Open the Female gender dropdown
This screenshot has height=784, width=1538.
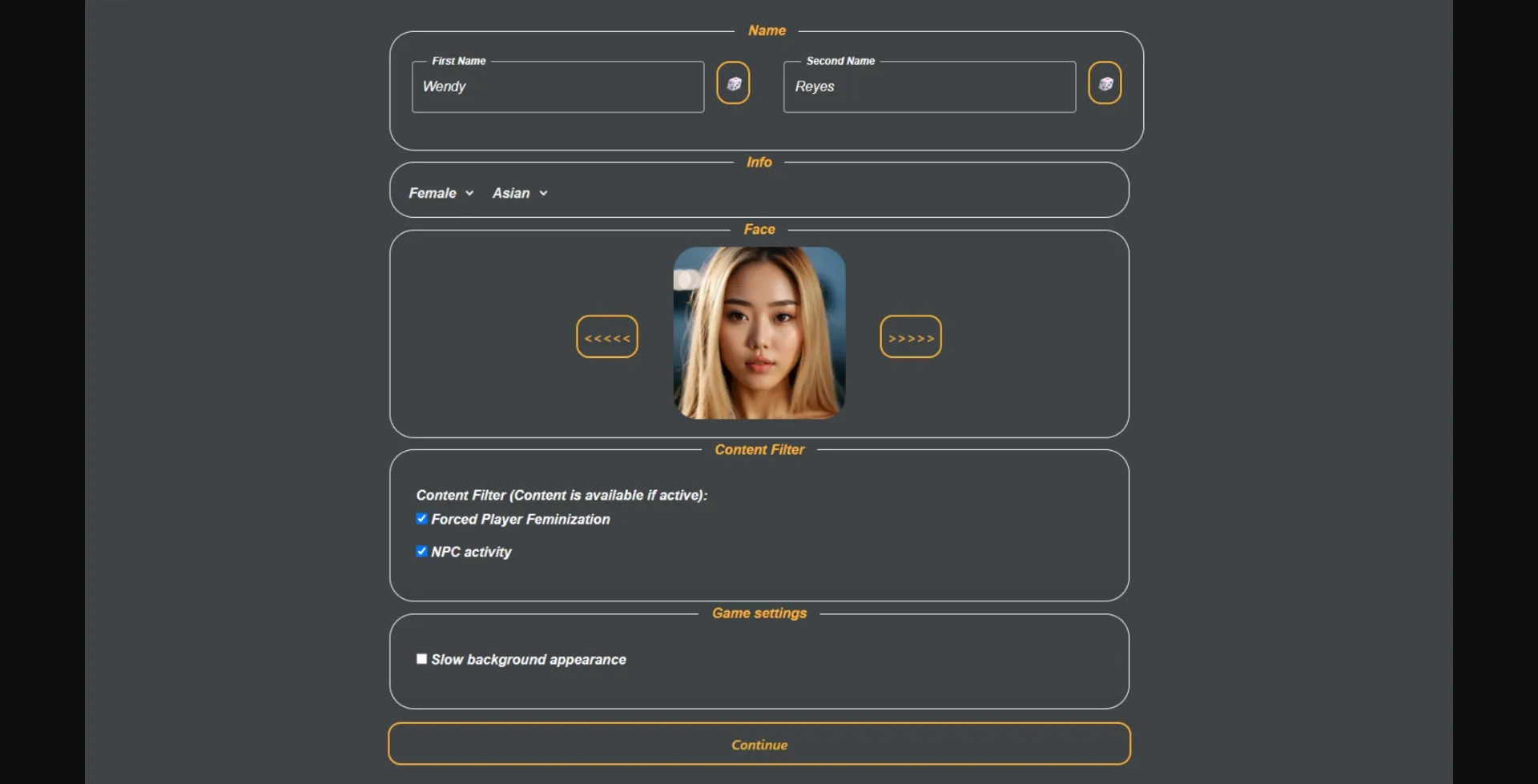(433, 193)
